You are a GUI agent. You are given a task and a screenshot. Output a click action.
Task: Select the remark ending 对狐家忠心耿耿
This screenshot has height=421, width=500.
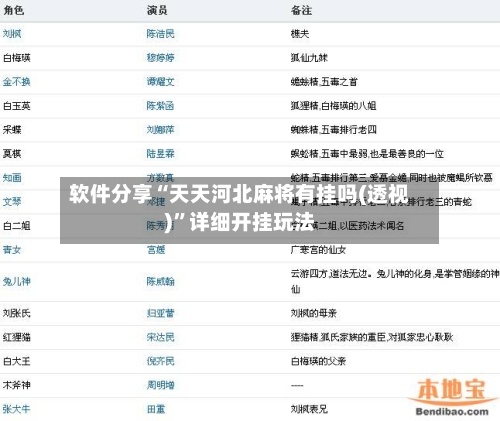[372, 337]
